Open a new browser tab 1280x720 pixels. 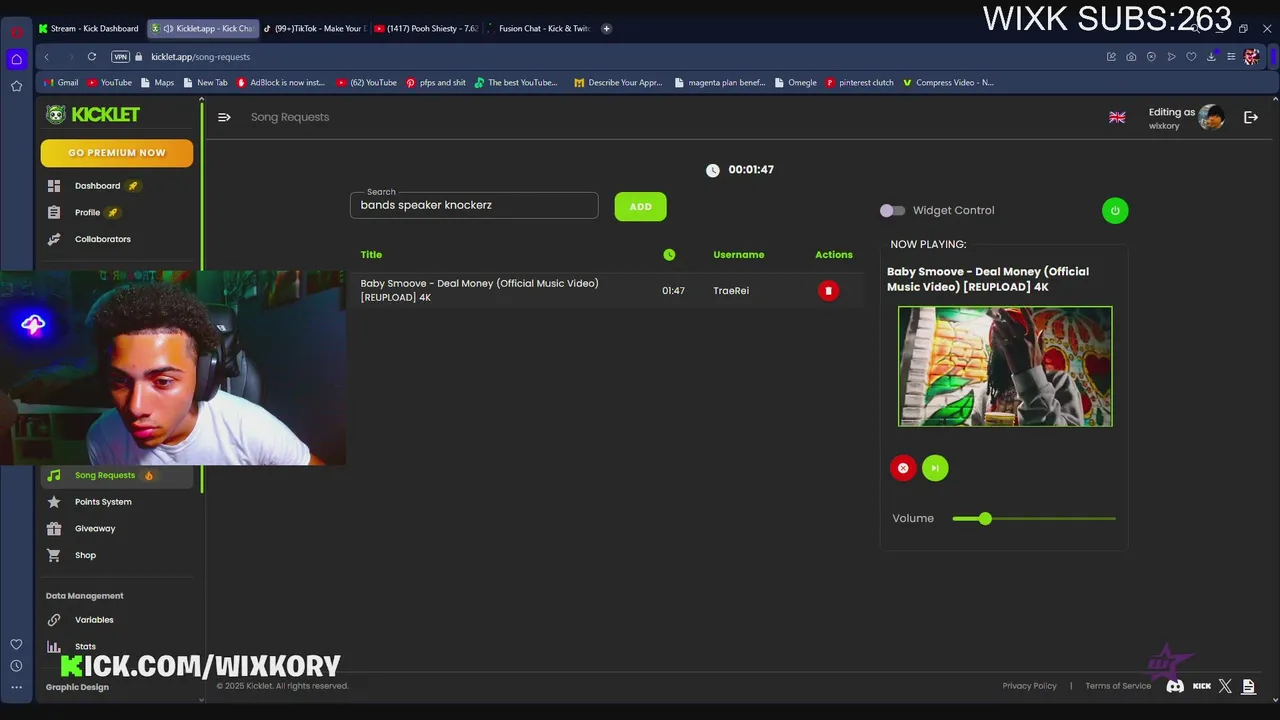point(606,28)
